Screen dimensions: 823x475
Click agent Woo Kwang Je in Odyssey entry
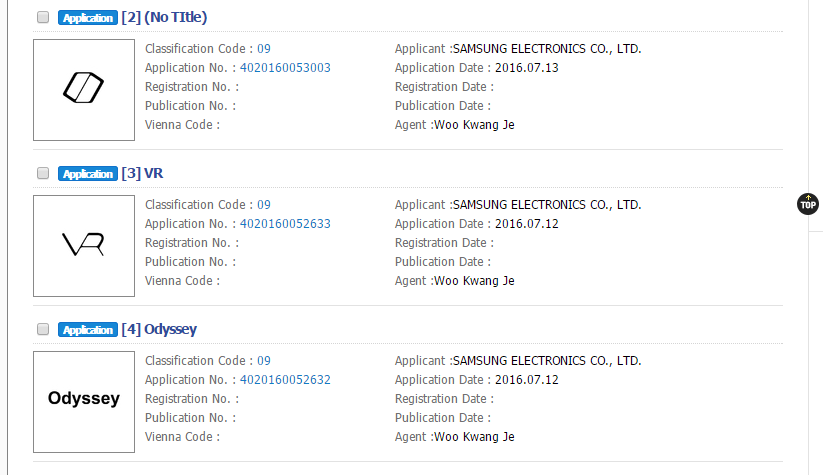[x=474, y=437]
